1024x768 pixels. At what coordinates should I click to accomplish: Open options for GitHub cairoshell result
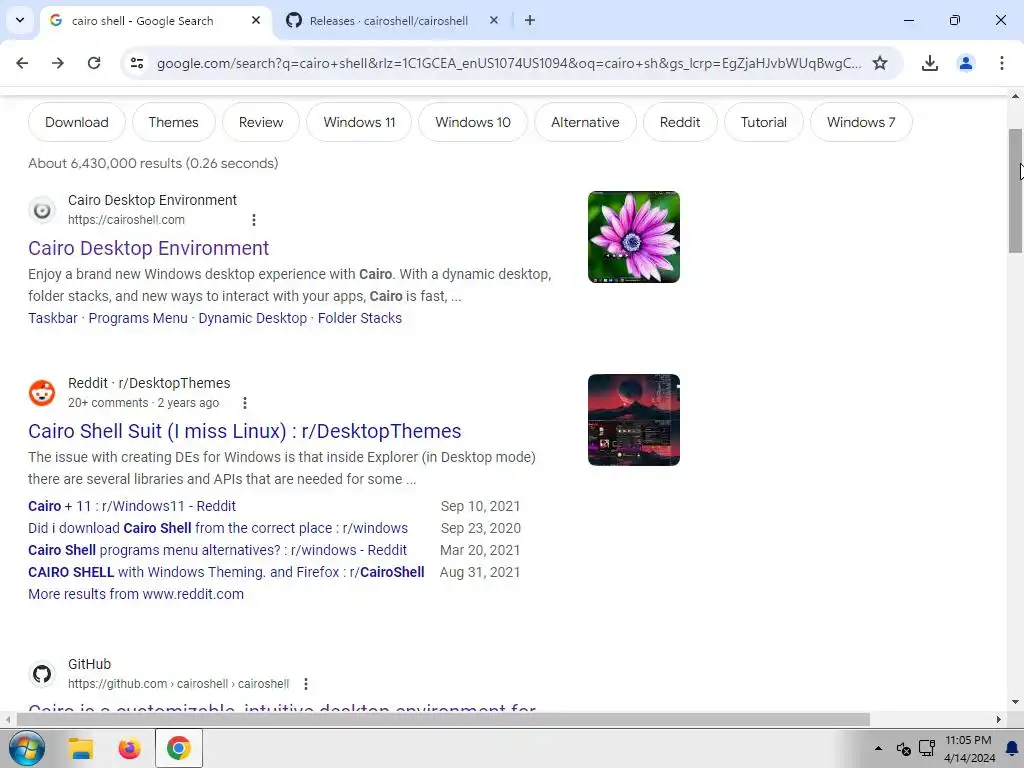pos(306,684)
